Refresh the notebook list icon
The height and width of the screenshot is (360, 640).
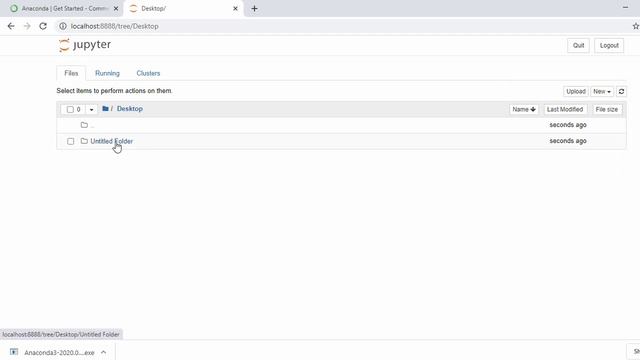tap(621, 91)
